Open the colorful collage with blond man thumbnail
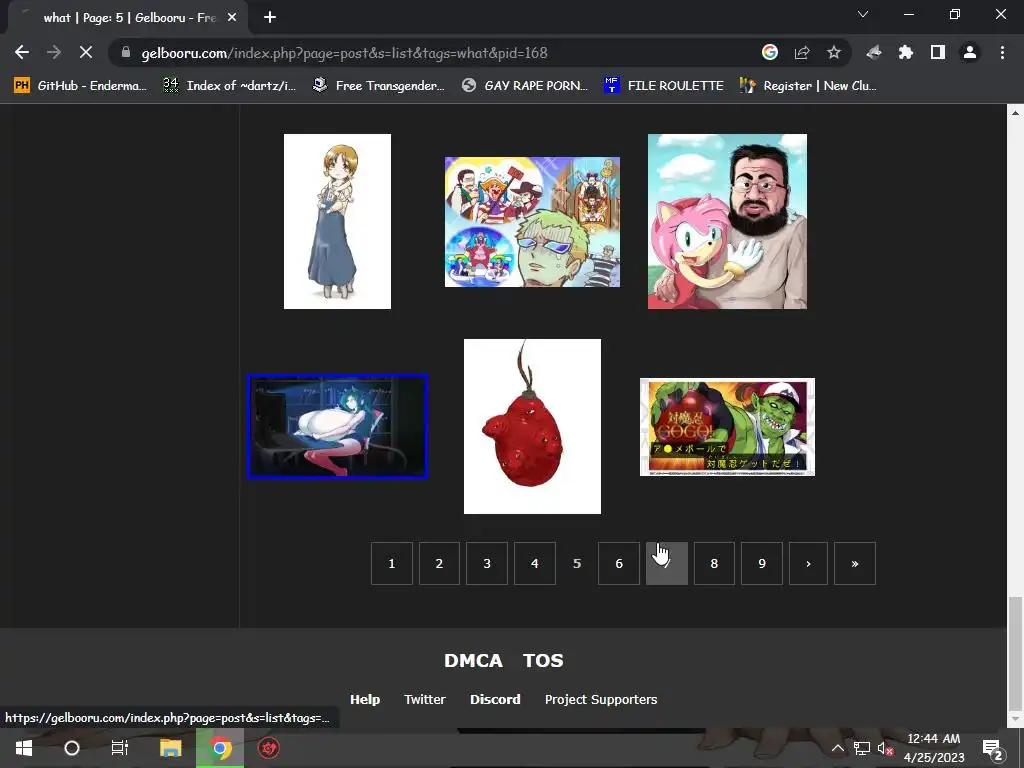Screen dimensions: 1024x768 [532, 221]
